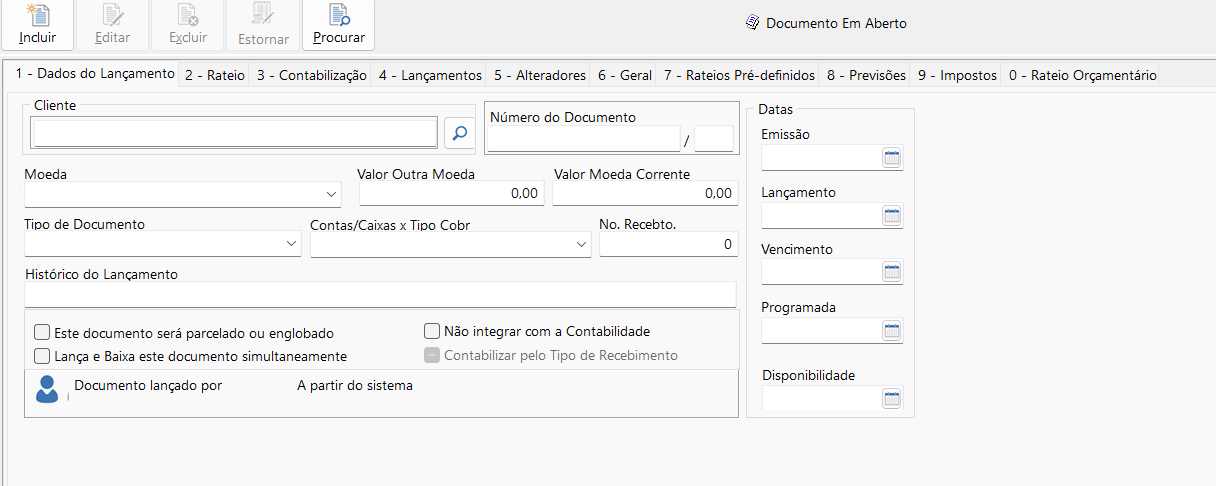This screenshot has height=486, width=1216.
Task: Open the Lançamento date calendar icon
Action: tap(892, 216)
